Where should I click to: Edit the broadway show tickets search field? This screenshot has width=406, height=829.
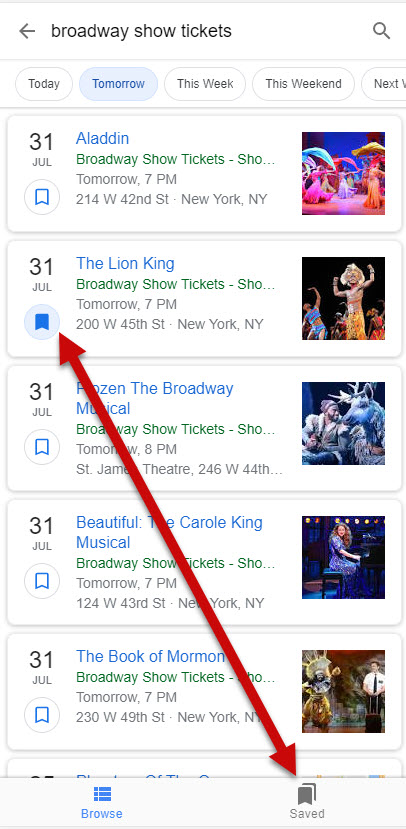click(204, 31)
